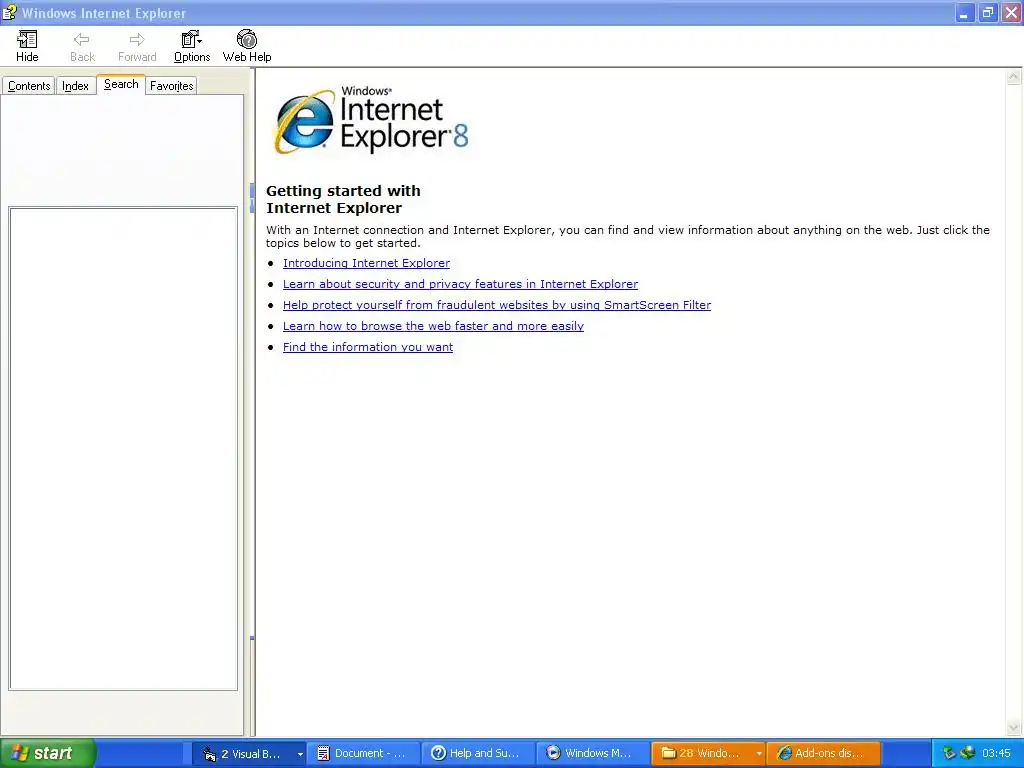This screenshot has height=768, width=1024.
Task: Click the empty search results list box
Action: (x=123, y=449)
